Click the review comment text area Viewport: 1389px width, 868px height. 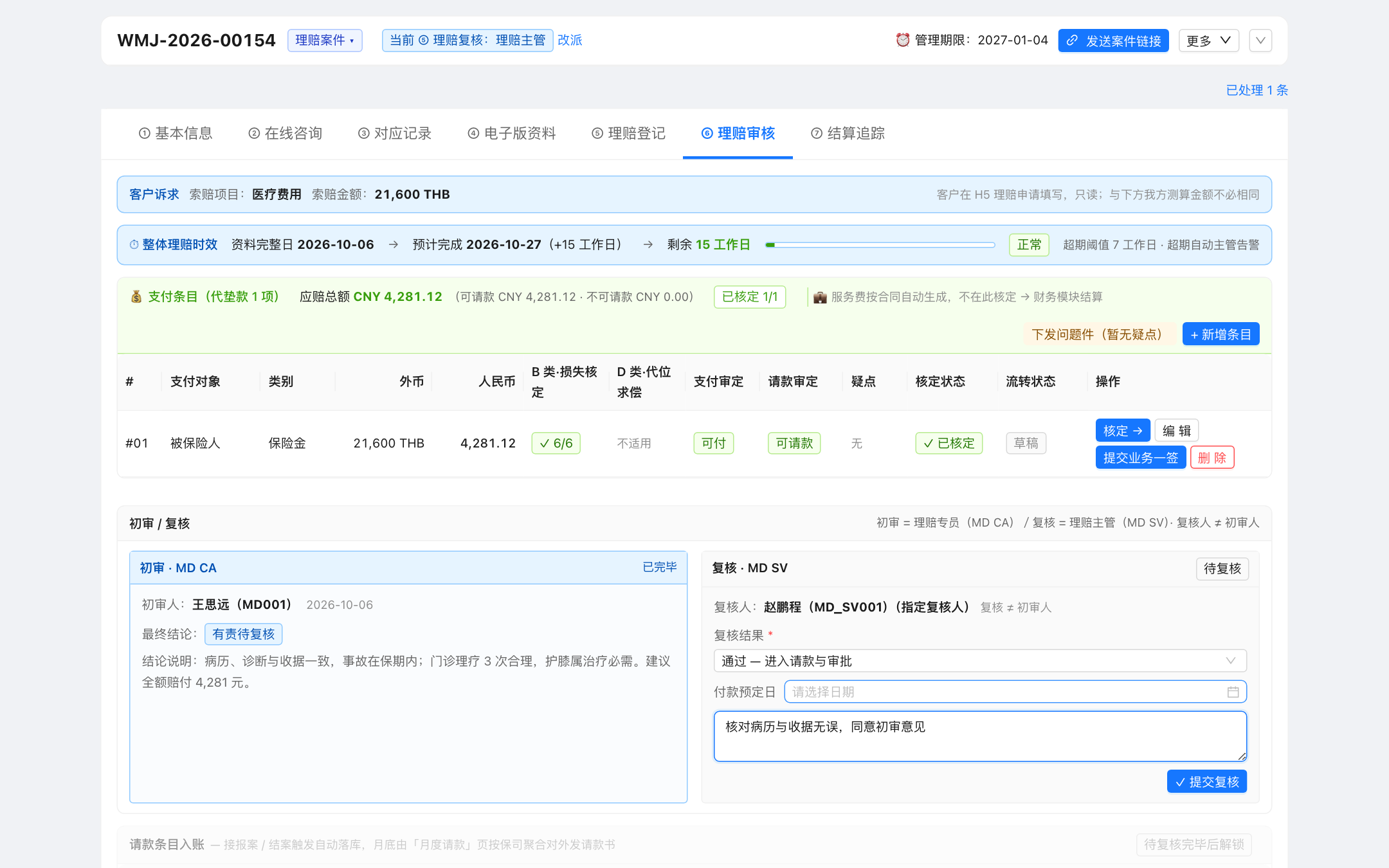[980, 736]
